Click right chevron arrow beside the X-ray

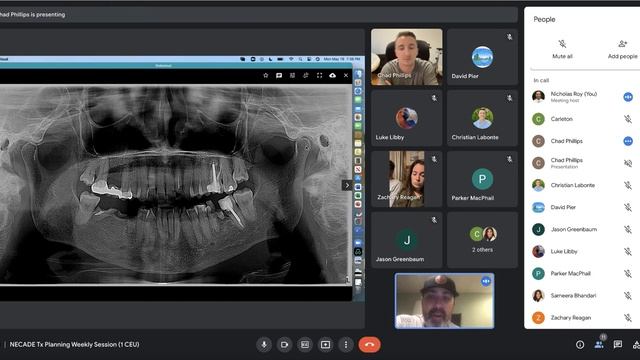point(347,185)
